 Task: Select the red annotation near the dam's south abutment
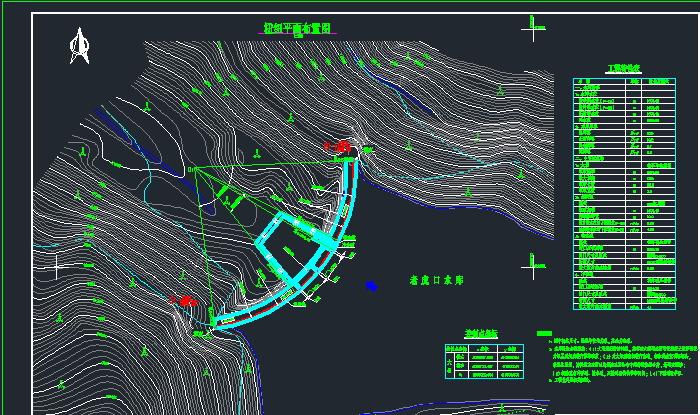[183, 301]
